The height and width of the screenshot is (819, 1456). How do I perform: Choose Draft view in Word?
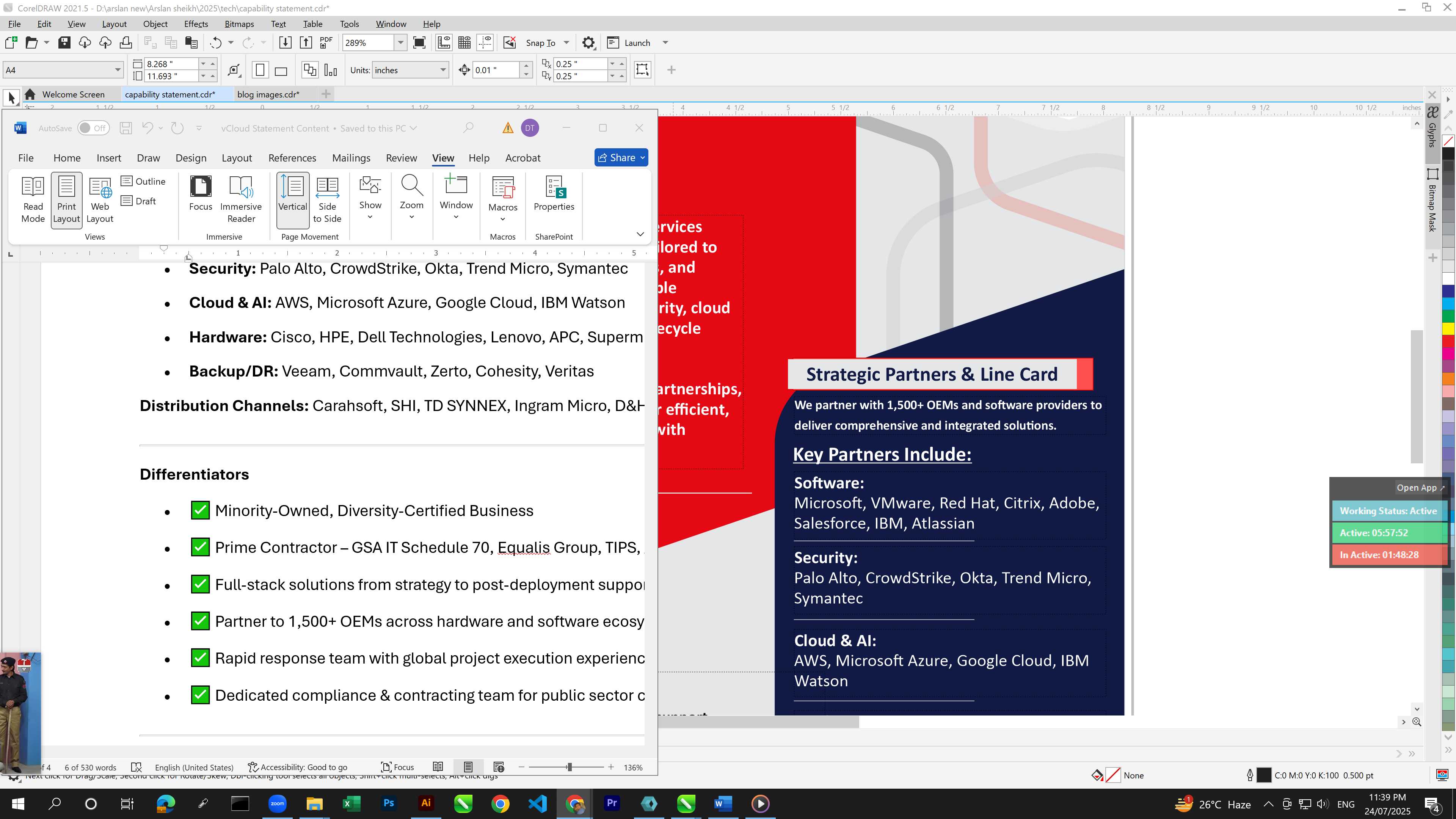[x=139, y=201]
